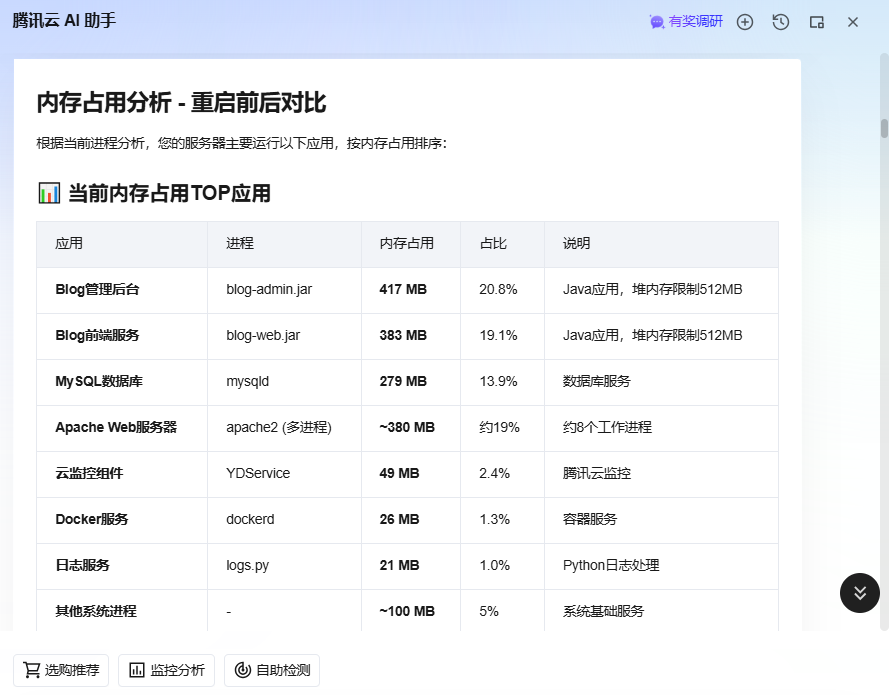Click the 选购推荐 button
This screenshot has height=695, width=889.
61,670
